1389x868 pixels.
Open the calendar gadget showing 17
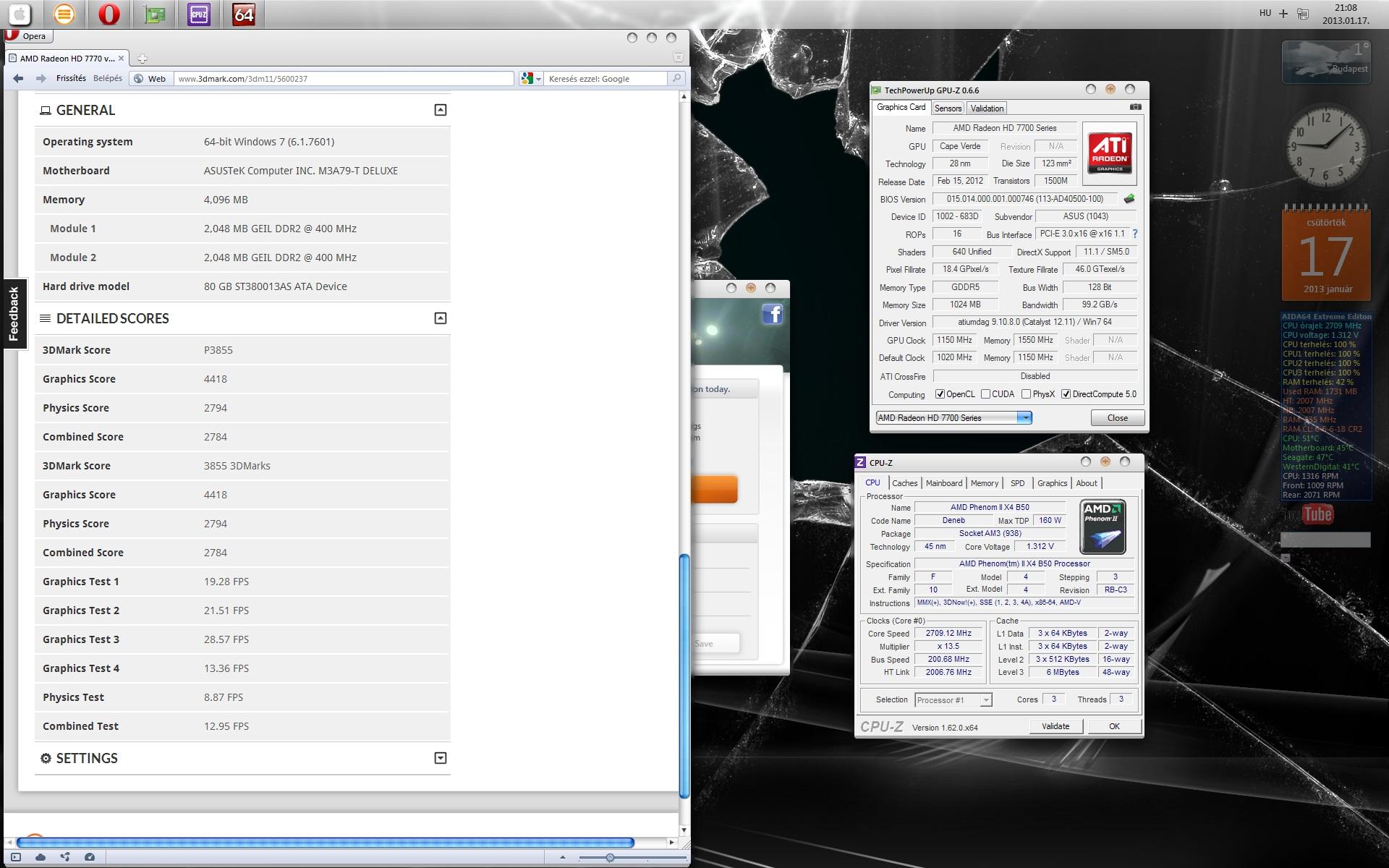coord(1326,253)
